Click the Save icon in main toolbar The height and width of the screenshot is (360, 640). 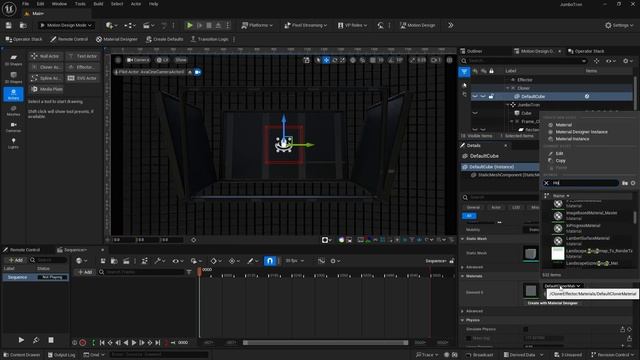pos(9,25)
